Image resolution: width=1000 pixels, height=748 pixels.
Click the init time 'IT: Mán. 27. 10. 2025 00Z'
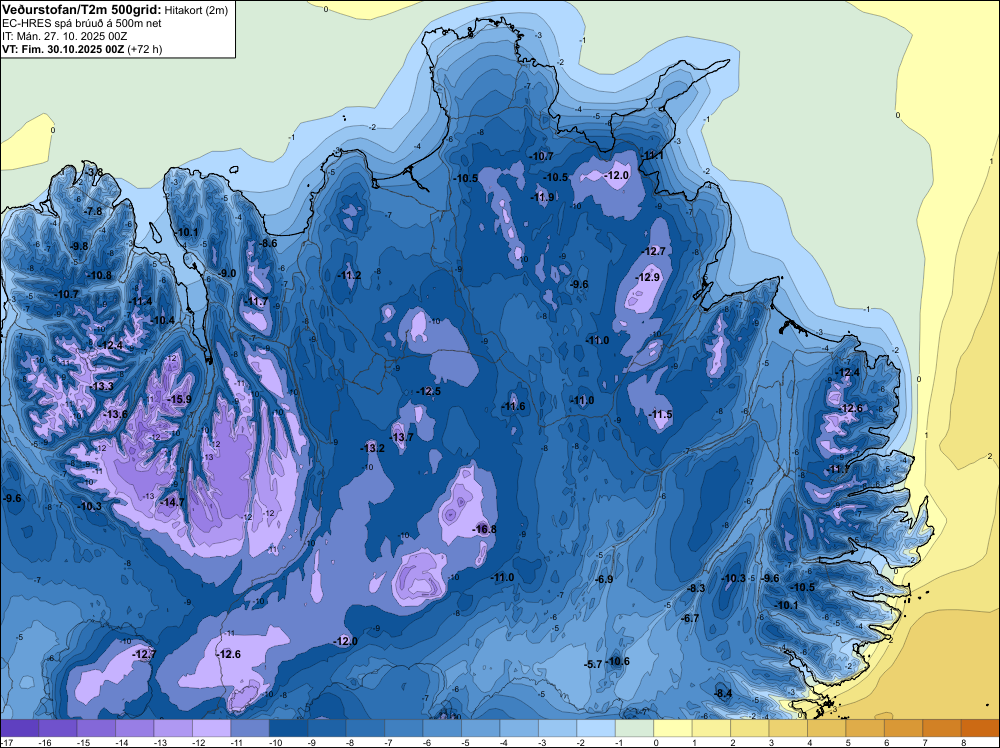coord(64,36)
